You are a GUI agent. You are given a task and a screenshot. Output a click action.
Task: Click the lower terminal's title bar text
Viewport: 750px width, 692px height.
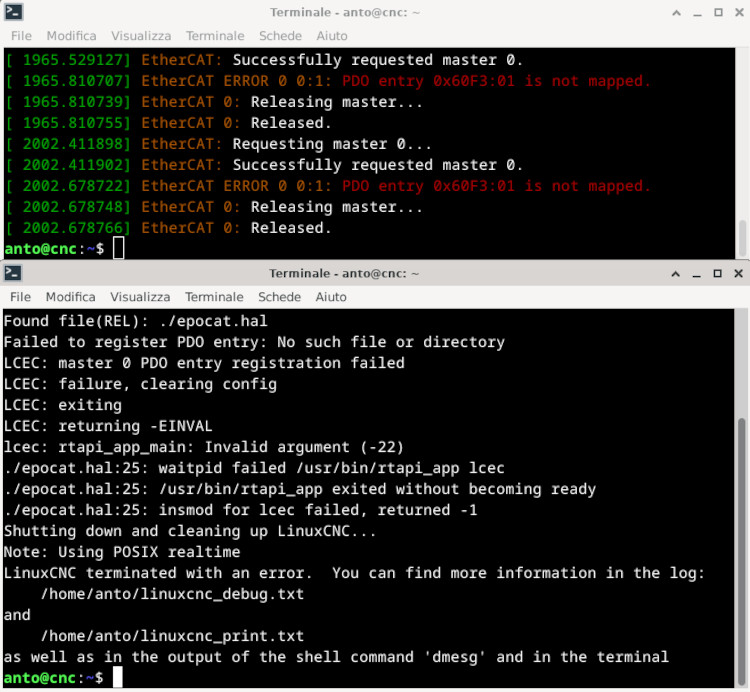tap(344, 274)
